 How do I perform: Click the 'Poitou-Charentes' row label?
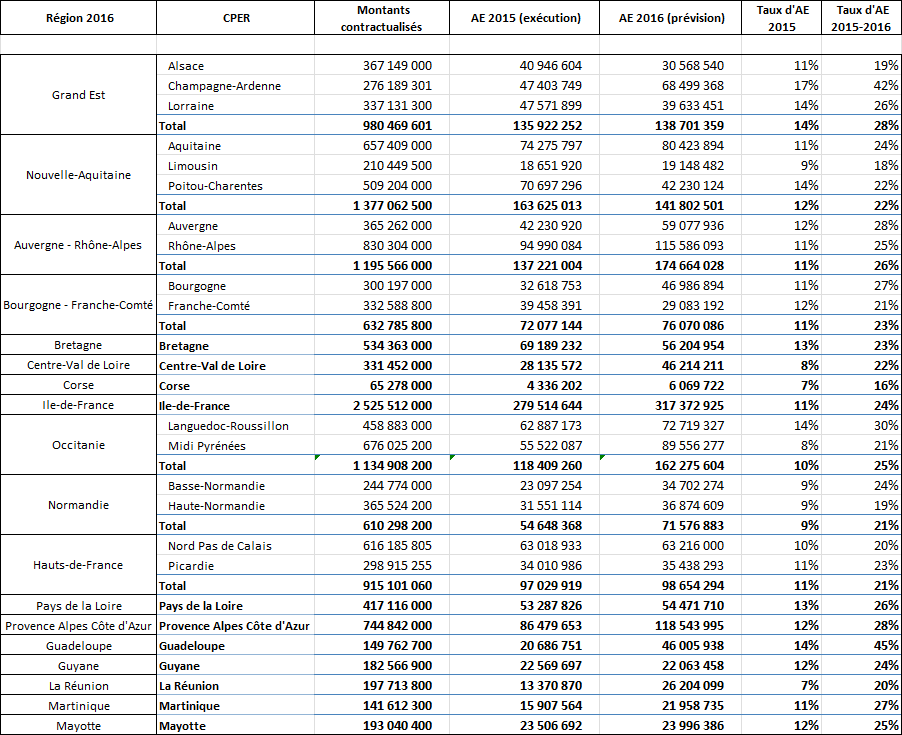(x=215, y=186)
